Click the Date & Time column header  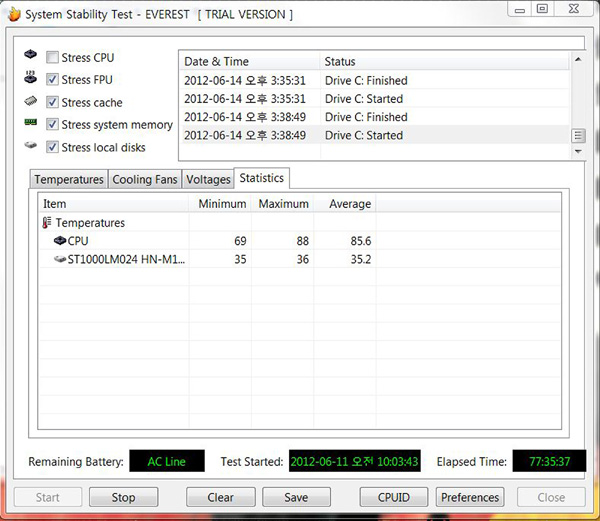(249, 62)
